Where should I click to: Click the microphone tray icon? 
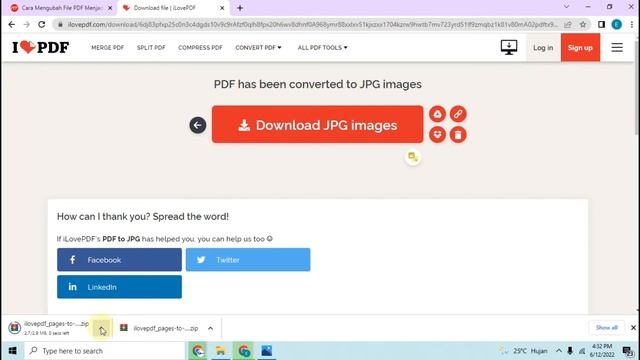point(570,351)
